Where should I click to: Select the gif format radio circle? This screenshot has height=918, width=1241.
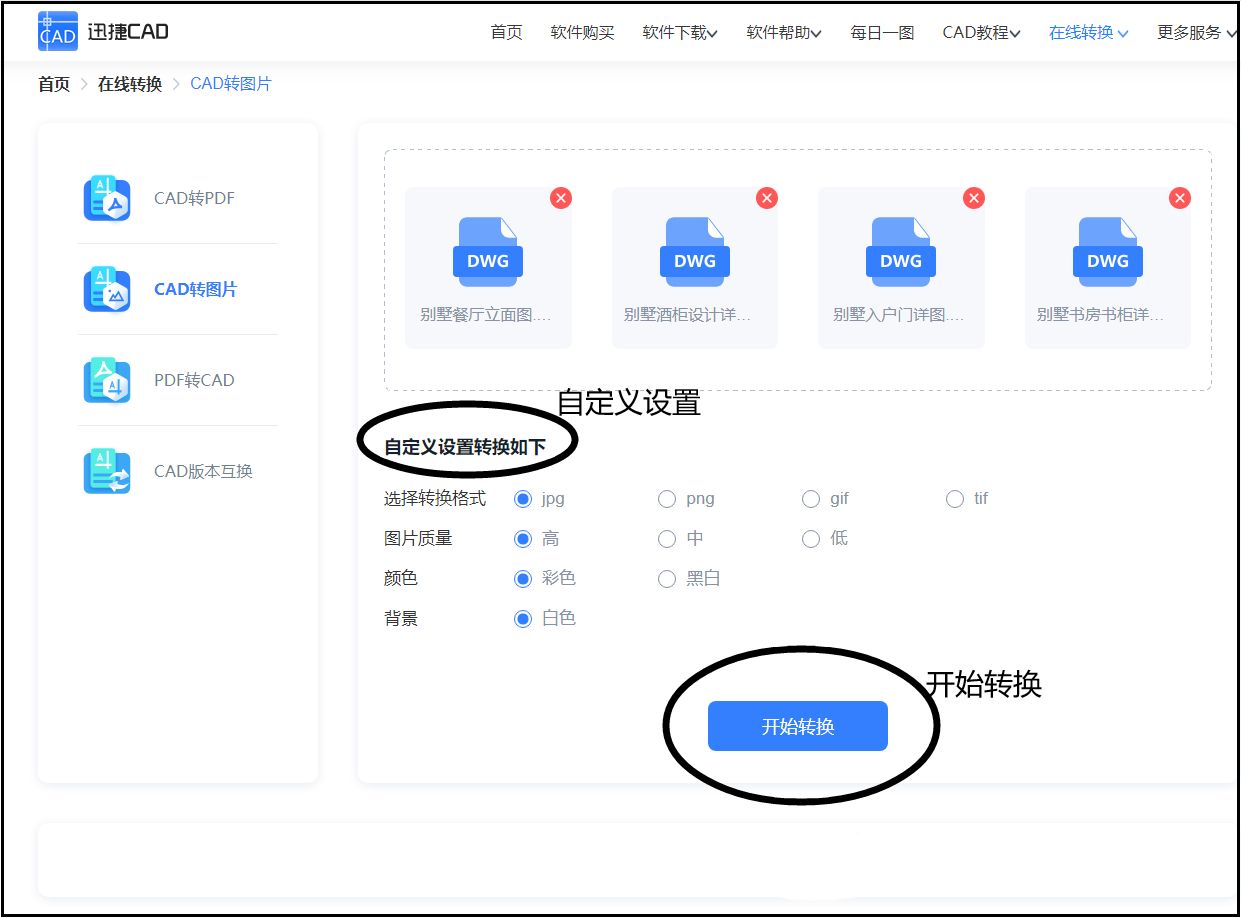pos(810,498)
